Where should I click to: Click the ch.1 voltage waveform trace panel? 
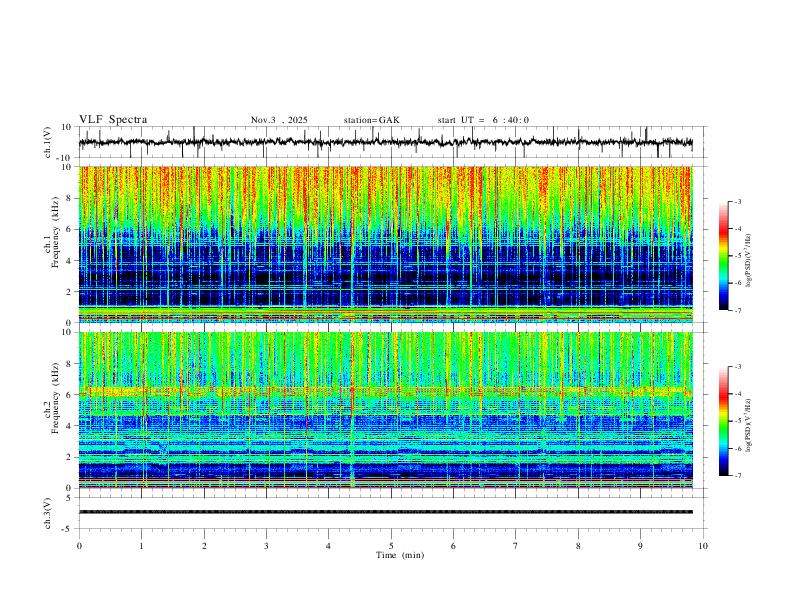[x=393, y=142]
